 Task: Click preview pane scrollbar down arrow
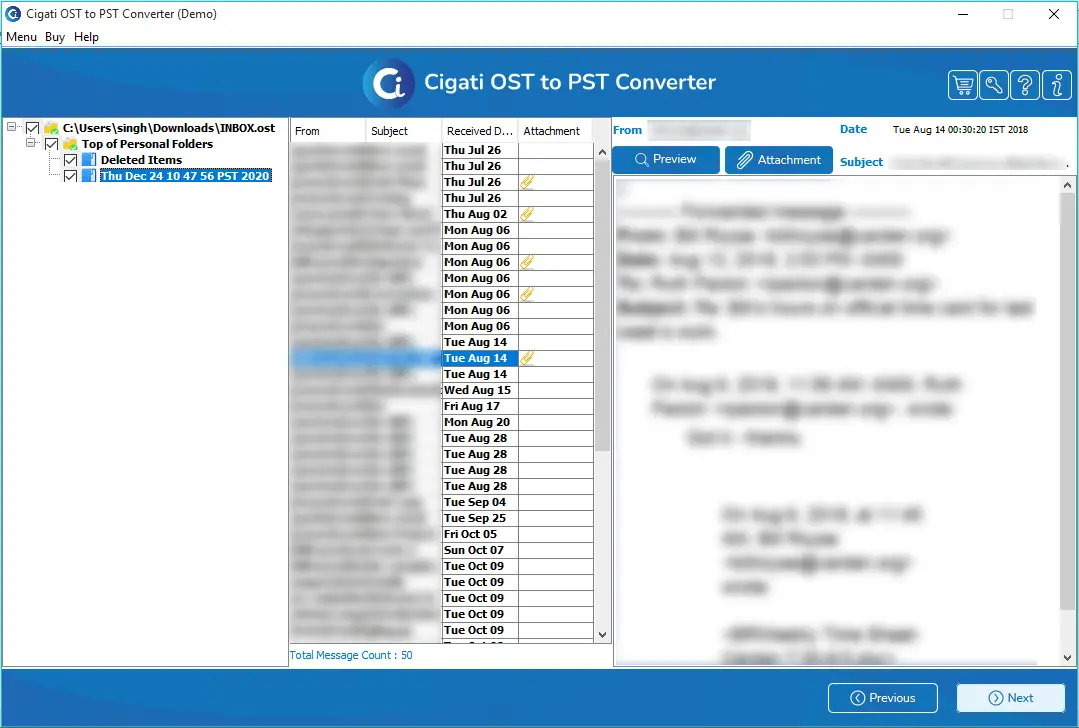(1067, 658)
